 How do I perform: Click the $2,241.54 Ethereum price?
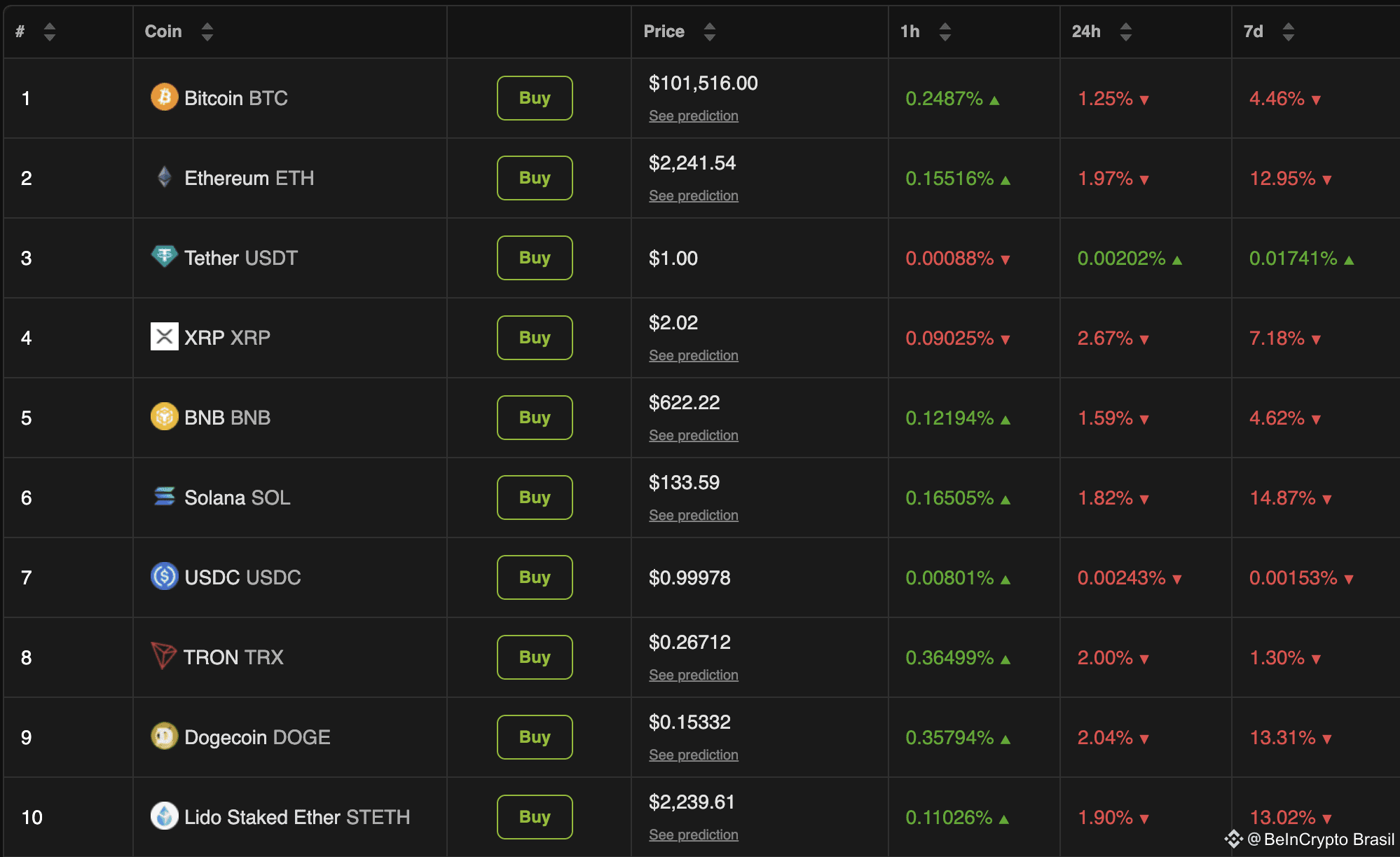692,163
